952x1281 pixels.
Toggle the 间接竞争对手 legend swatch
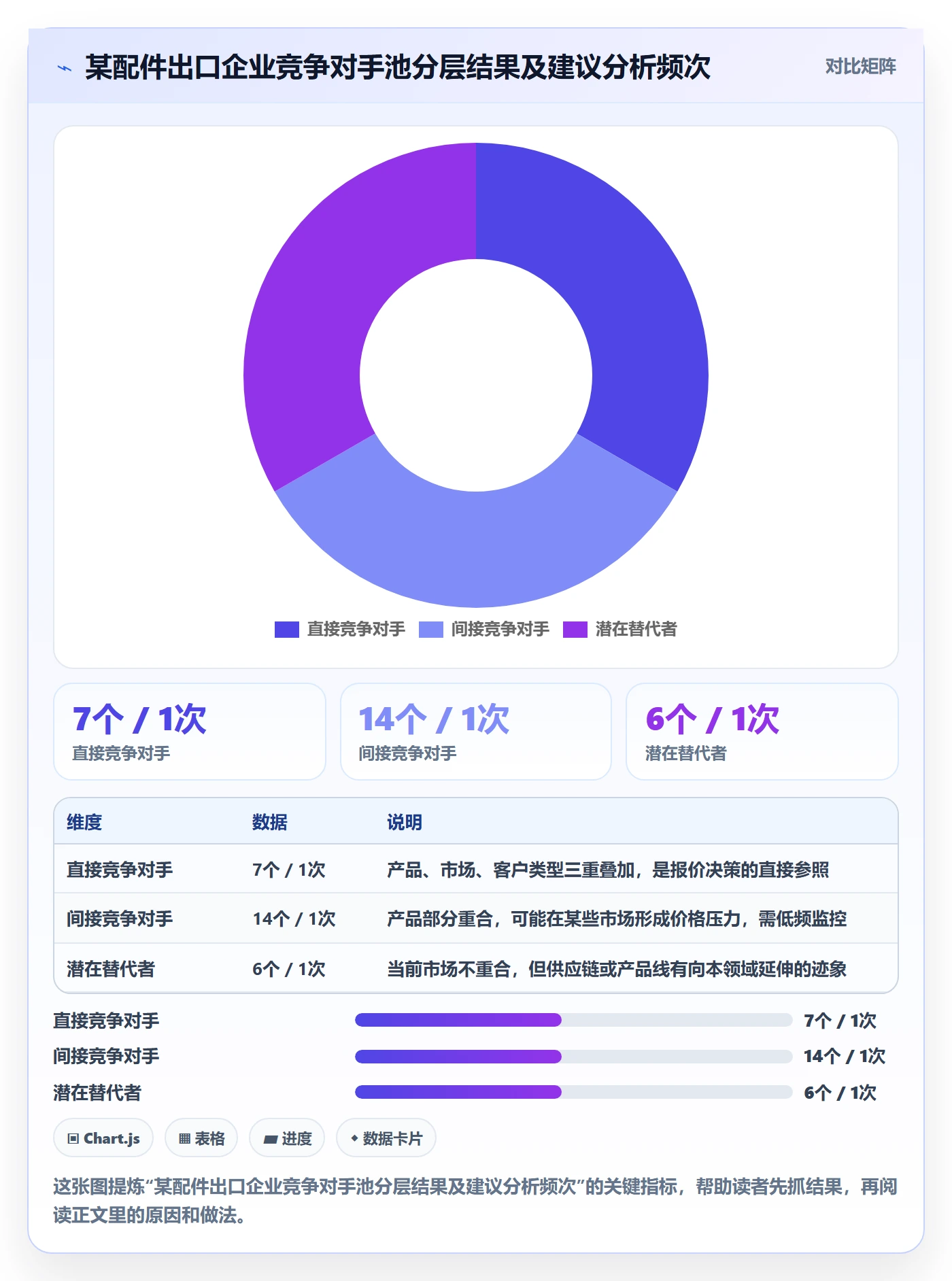click(x=430, y=630)
